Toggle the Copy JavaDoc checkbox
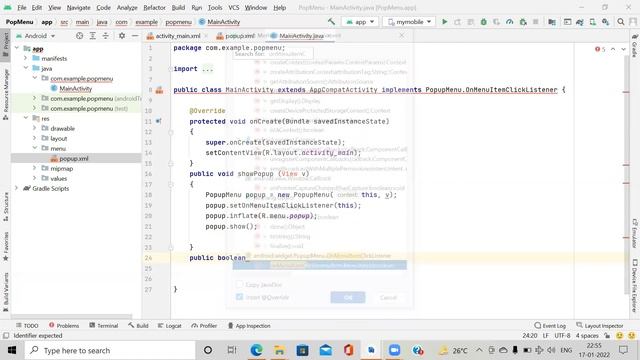Viewport: 640px width, 360px height. [x=240, y=284]
